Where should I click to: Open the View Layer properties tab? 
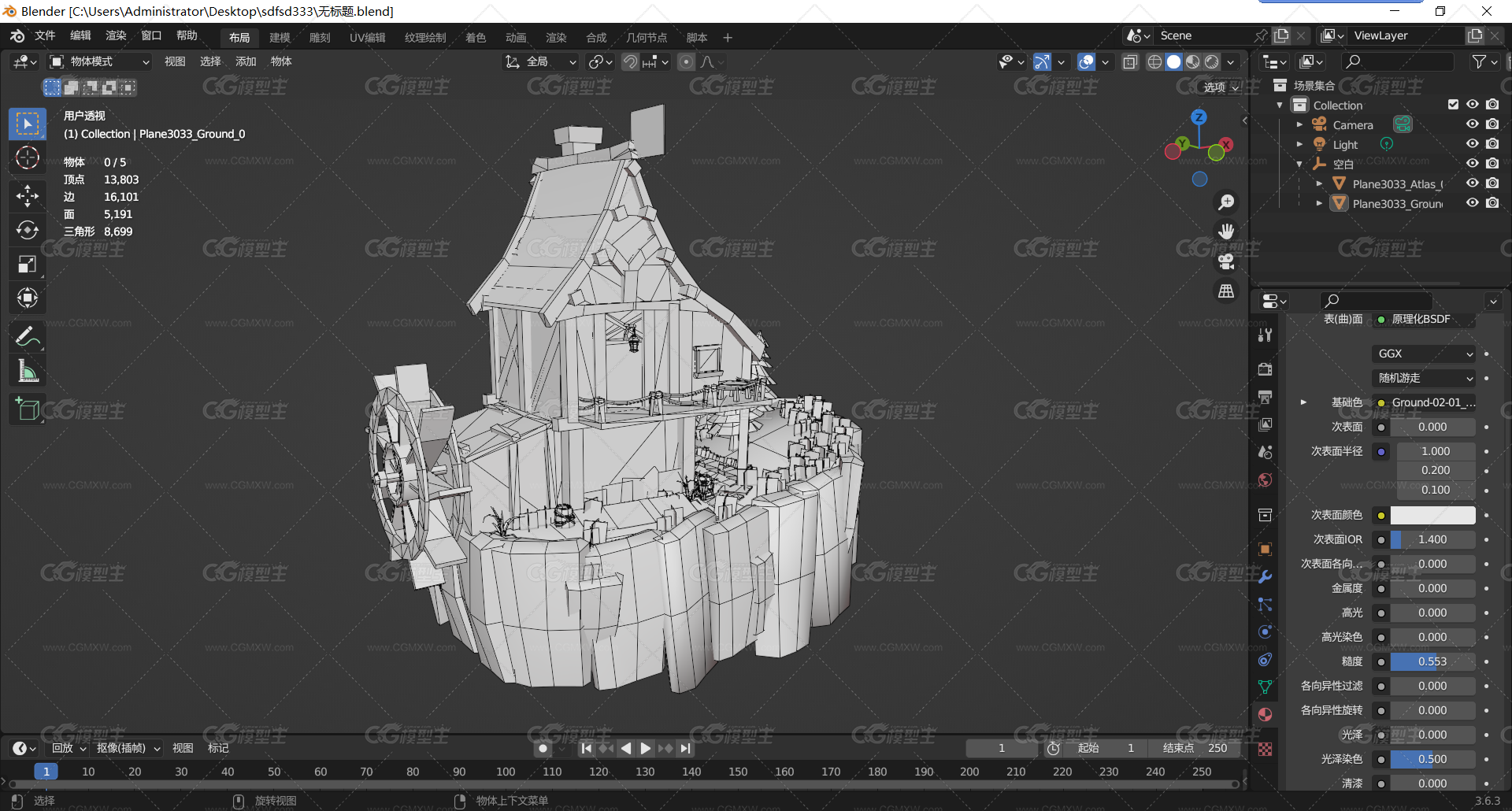(x=1265, y=424)
